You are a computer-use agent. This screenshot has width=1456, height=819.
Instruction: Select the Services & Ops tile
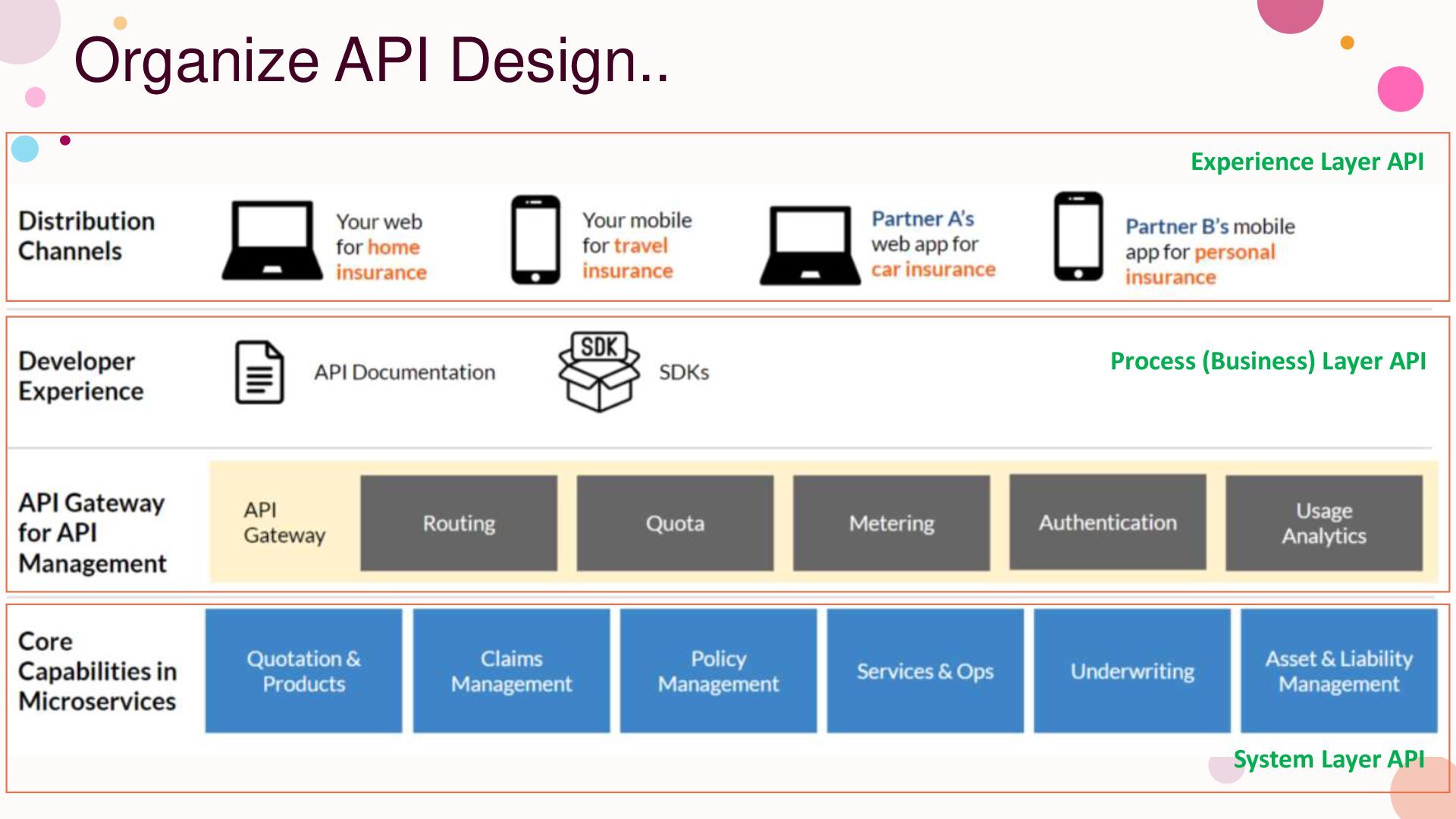(x=925, y=671)
